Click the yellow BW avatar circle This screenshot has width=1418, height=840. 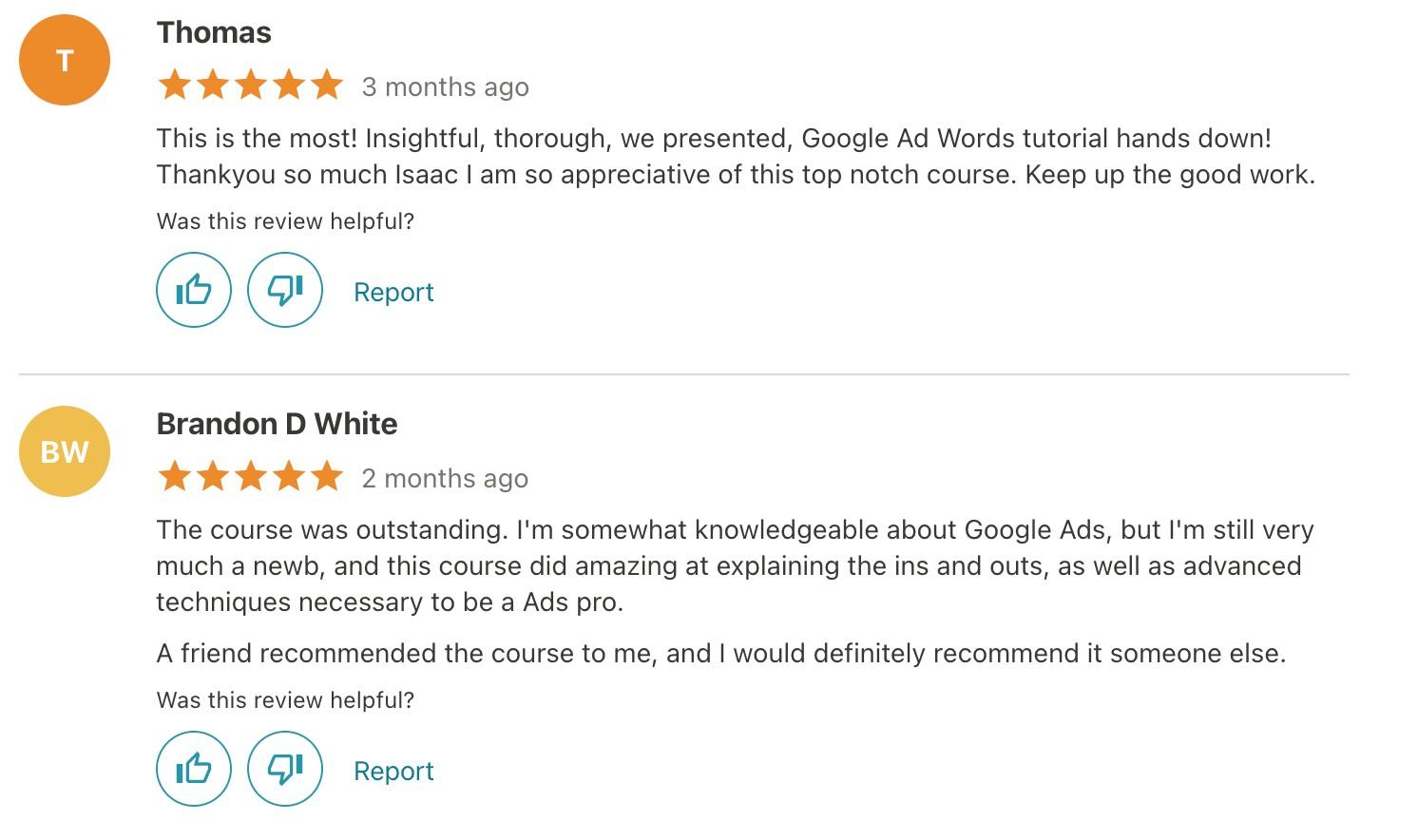coord(65,451)
